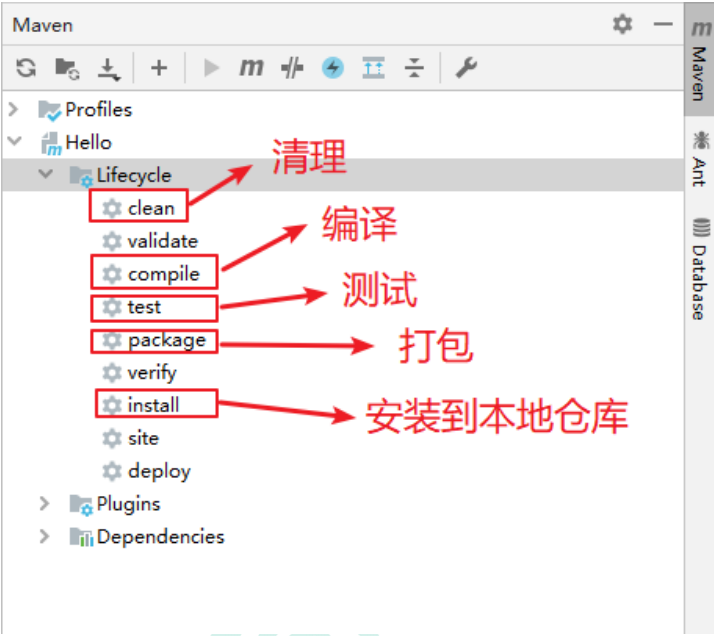The image size is (714, 636).
Task: Open the Maven panel gear options
Action: tap(622, 24)
